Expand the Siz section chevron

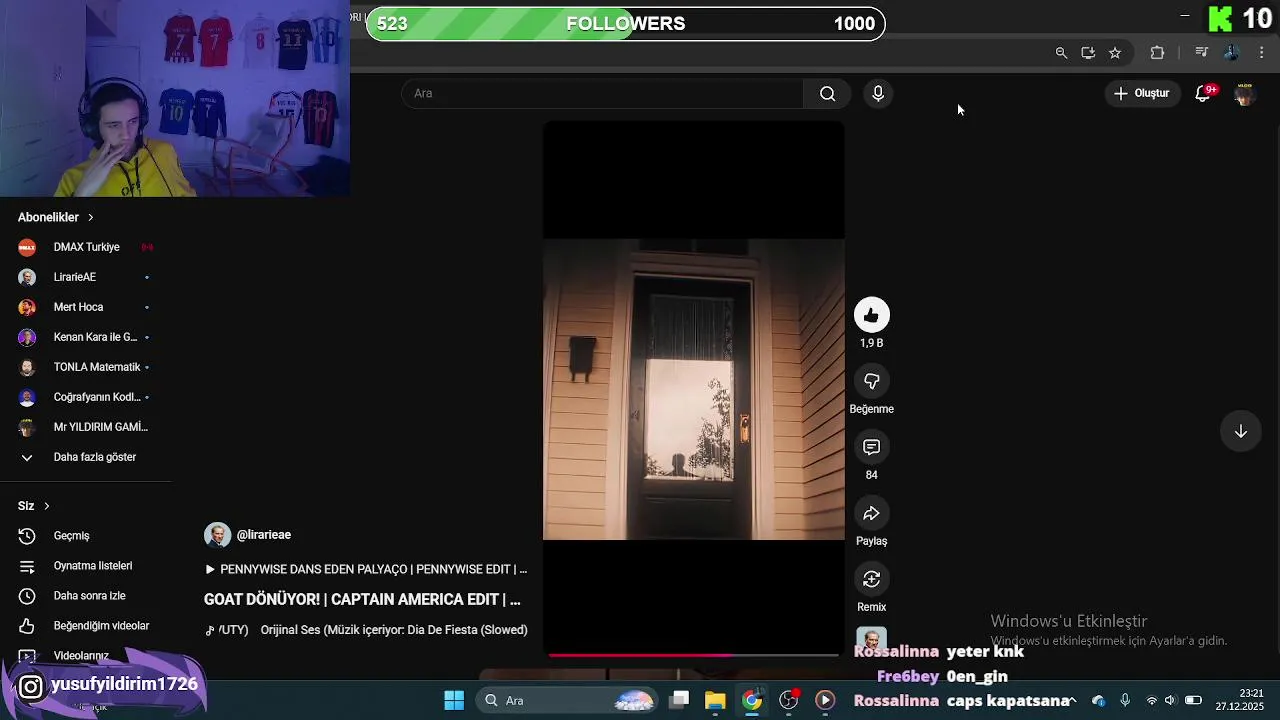(x=46, y=506)
